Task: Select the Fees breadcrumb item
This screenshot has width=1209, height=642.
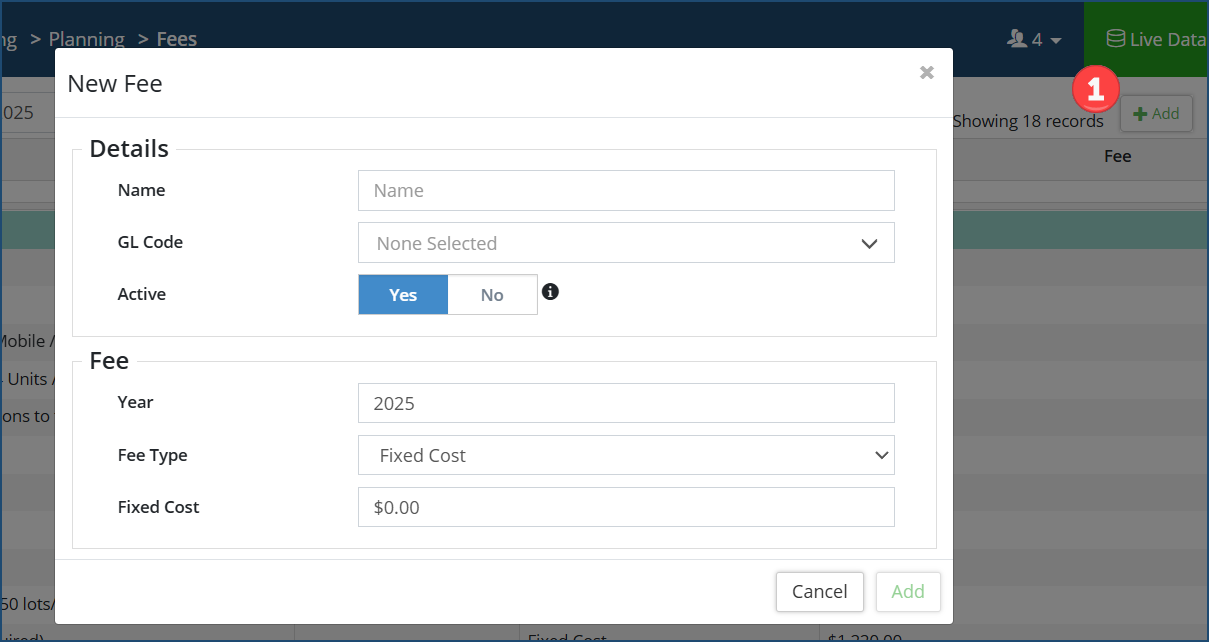Action: point(177,39)
